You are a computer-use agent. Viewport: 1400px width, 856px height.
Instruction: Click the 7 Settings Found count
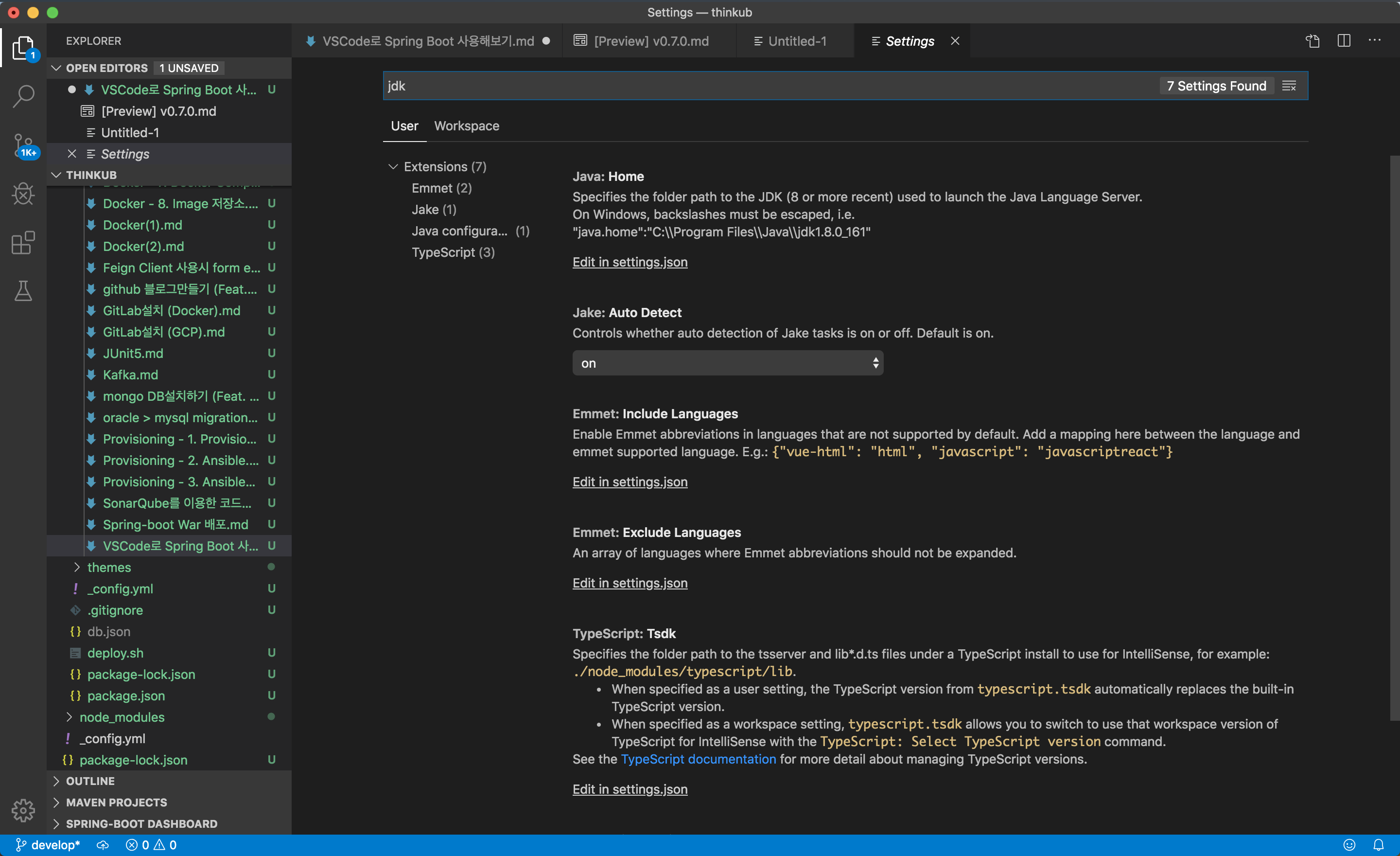[x=1216, y=86]
